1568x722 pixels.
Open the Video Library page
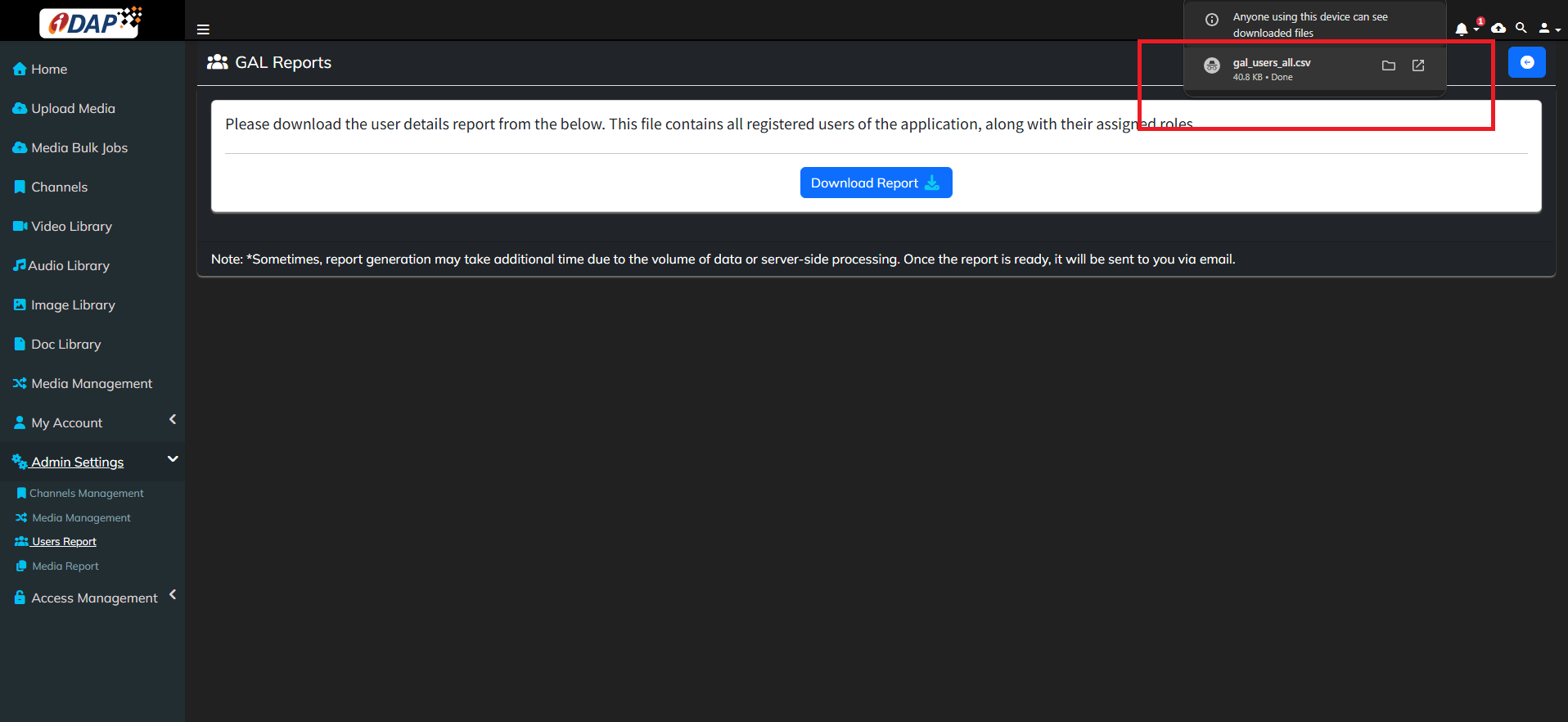pos(71,227)
